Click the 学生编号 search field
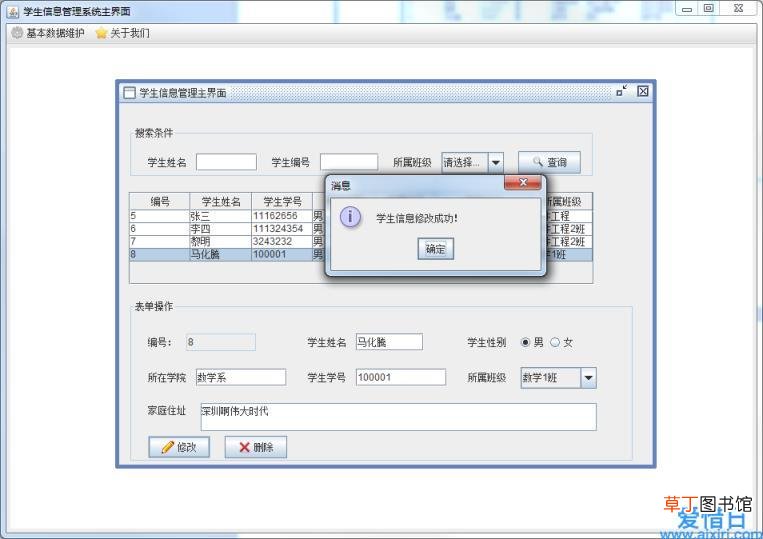 click(x=349, y=162)
